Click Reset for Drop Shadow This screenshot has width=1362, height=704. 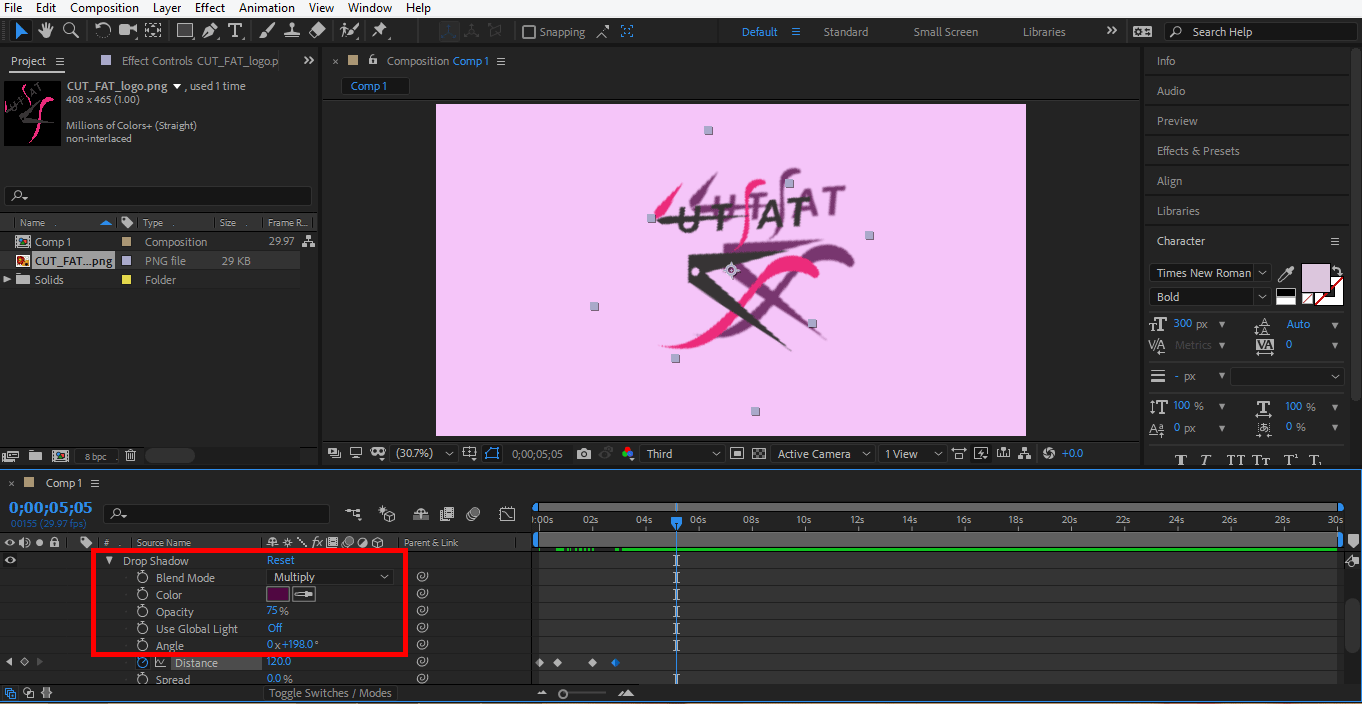pos(281,560)
